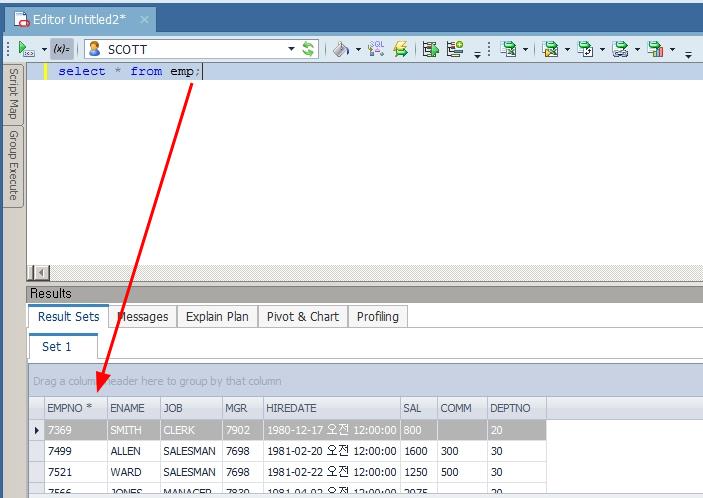Close the Editor Untitled2 tab
Viewport: 703px width, 498px height.
(144, 19)
